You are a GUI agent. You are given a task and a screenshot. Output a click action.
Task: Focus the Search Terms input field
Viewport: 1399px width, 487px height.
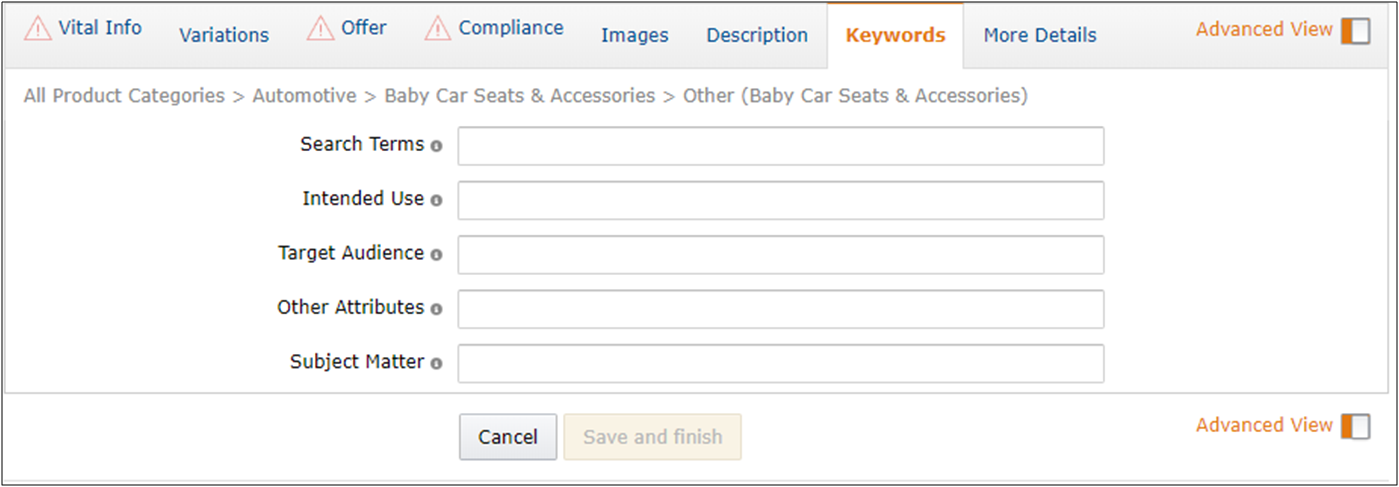780,146
